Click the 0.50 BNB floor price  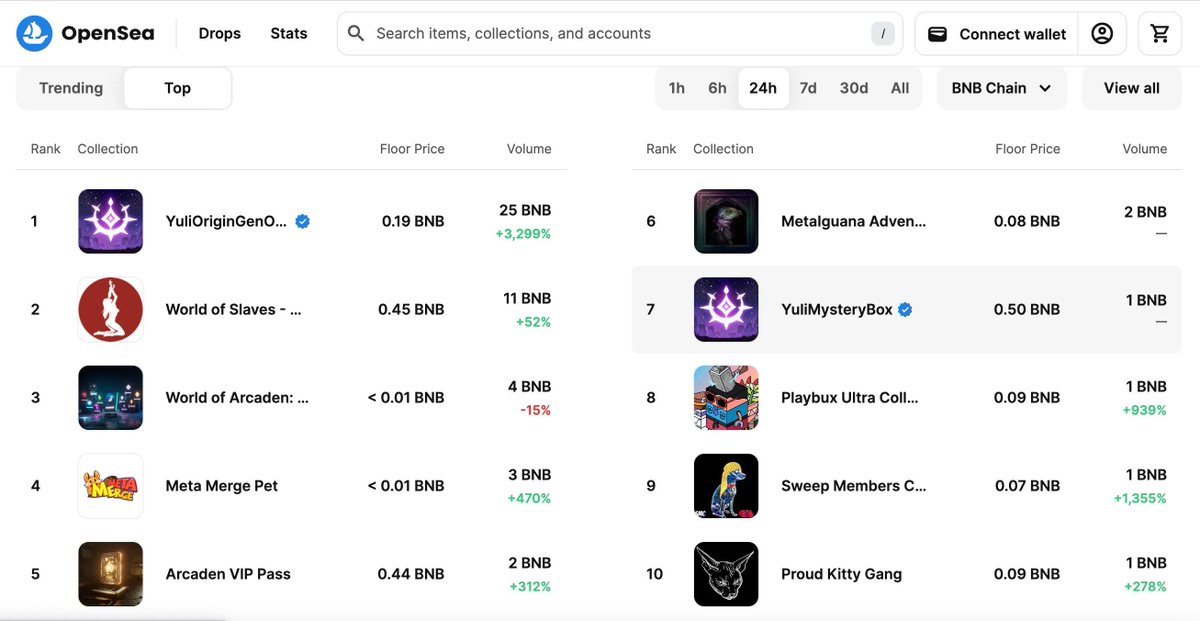1027,309
